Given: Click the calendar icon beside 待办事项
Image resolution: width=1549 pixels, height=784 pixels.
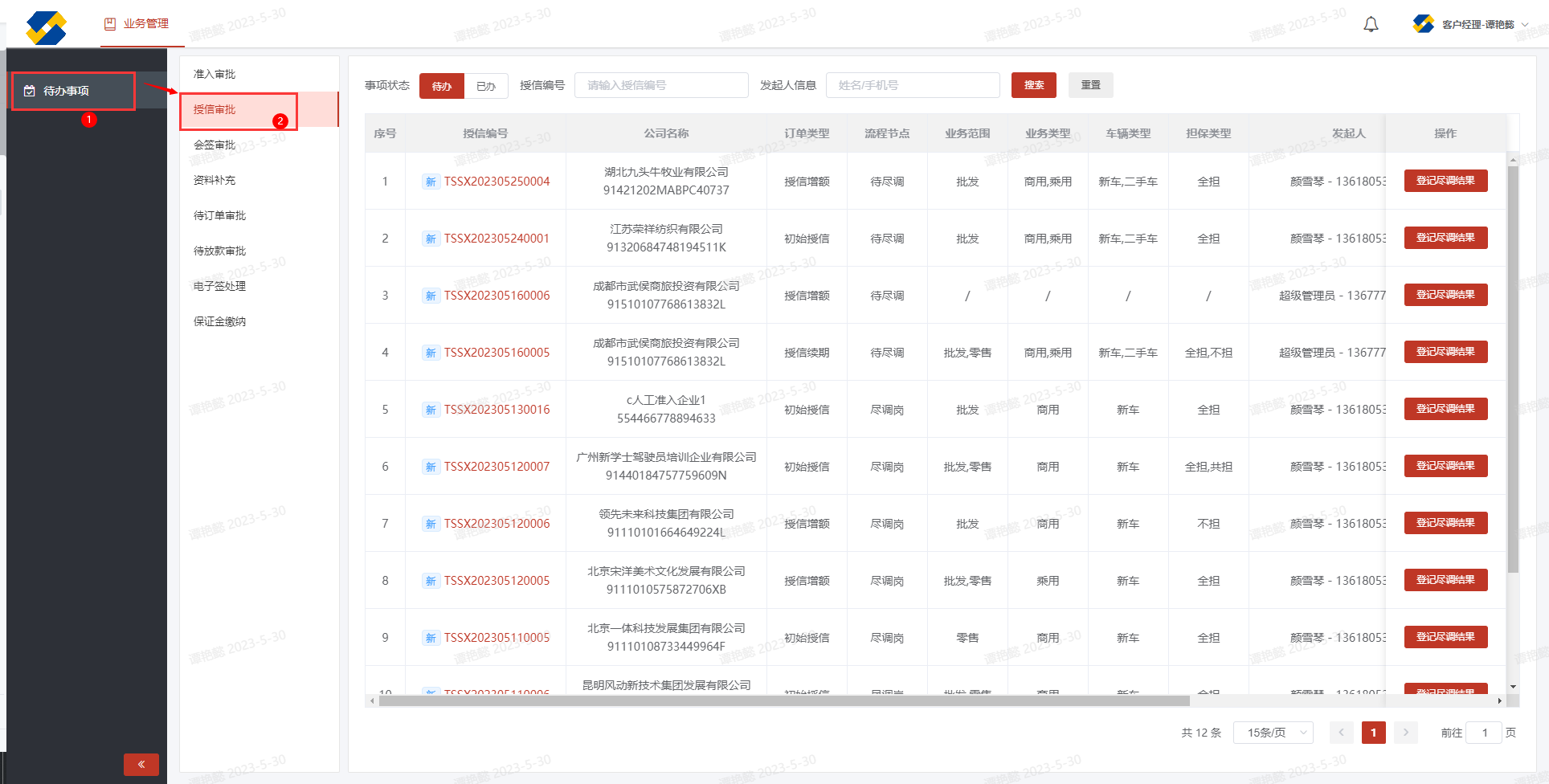Looking at the screenshot, I should (30, 91).
